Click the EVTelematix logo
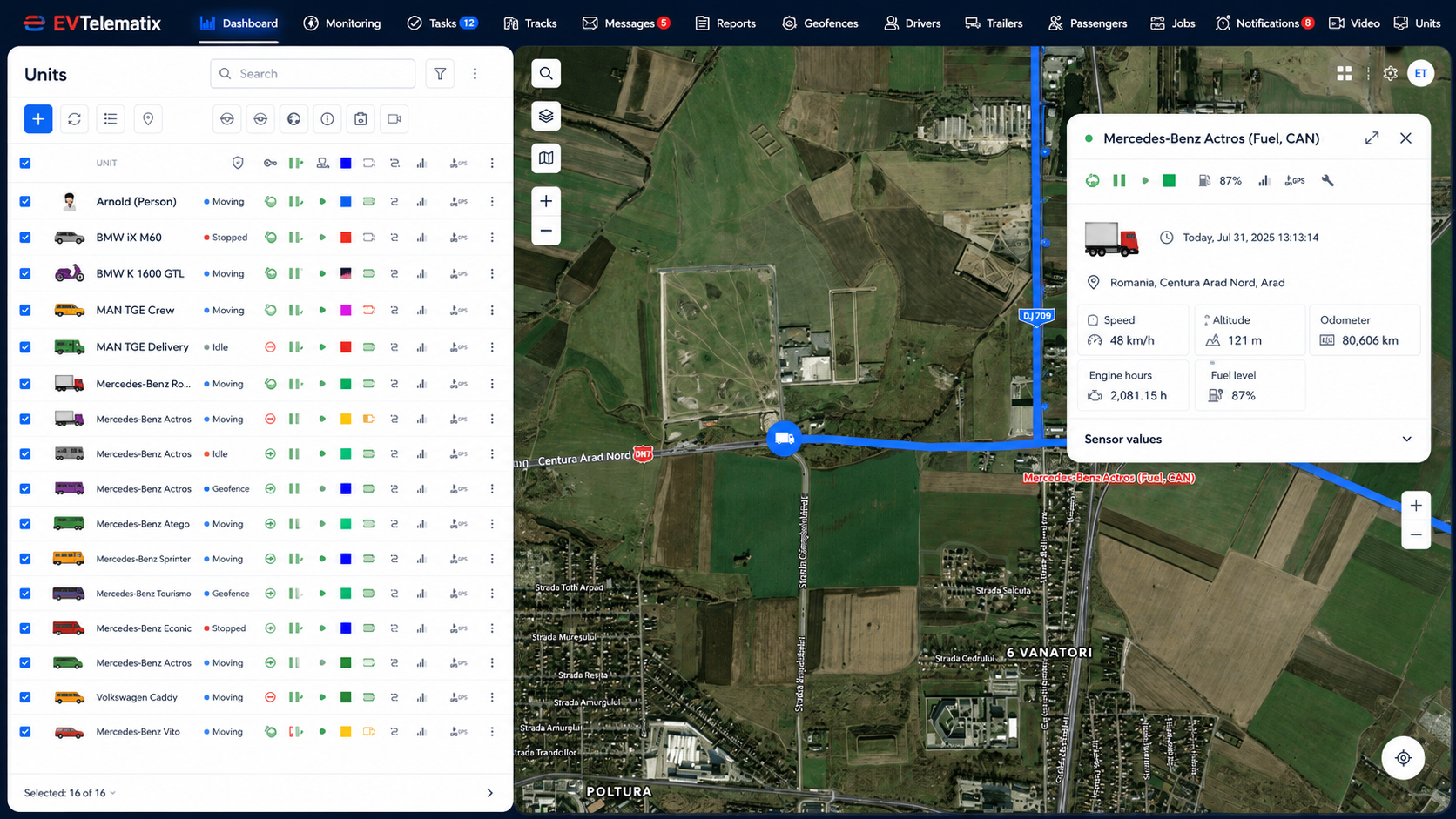The width and height of the screenshot is (1456, 819). click(92, 23)
